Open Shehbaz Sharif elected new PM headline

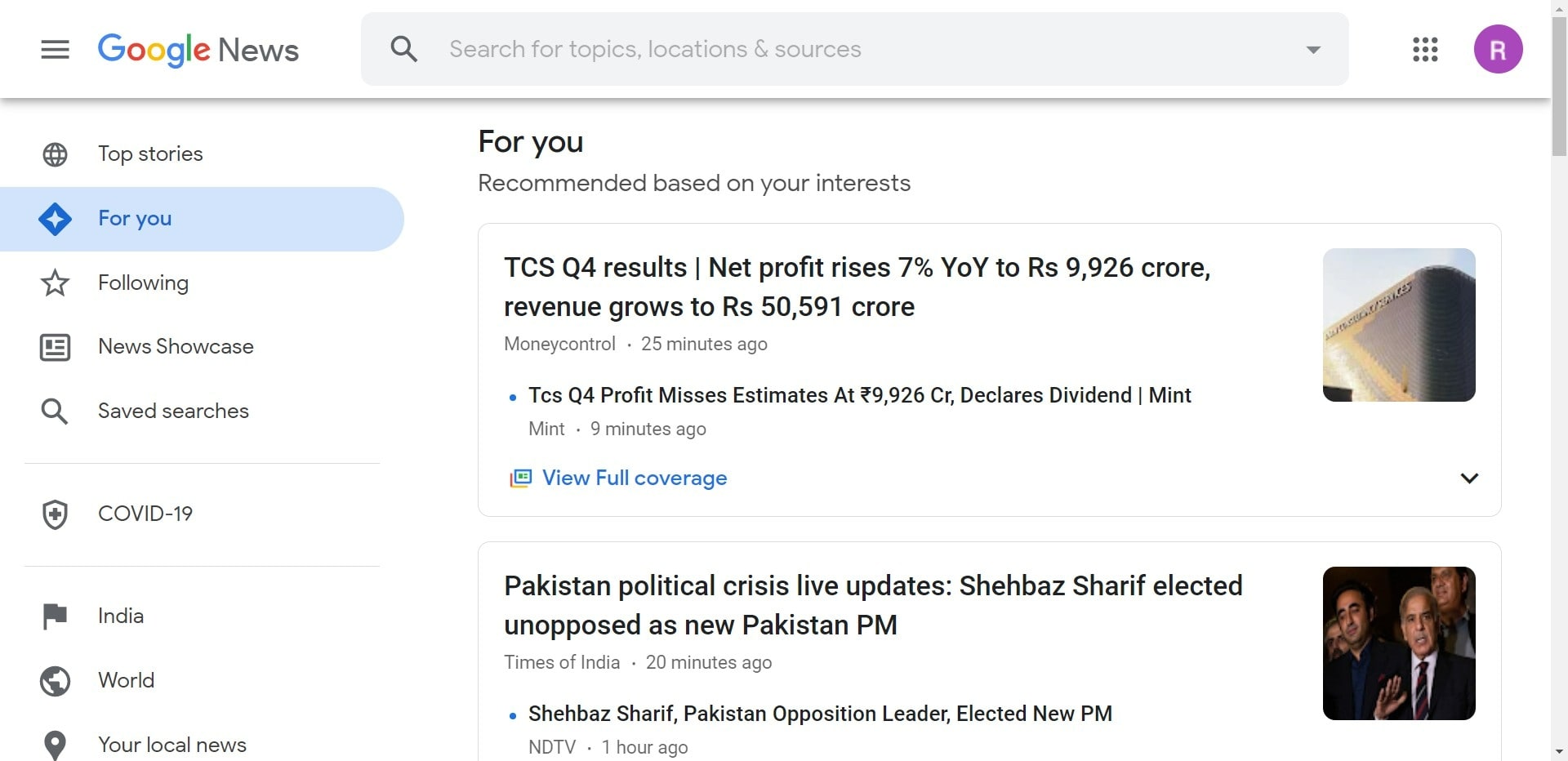tap(873, 606)
